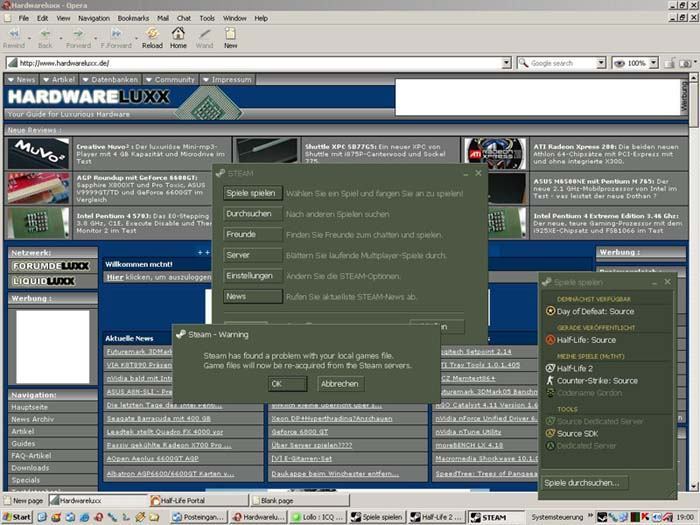Open the Tools menu

pos(207,18)
